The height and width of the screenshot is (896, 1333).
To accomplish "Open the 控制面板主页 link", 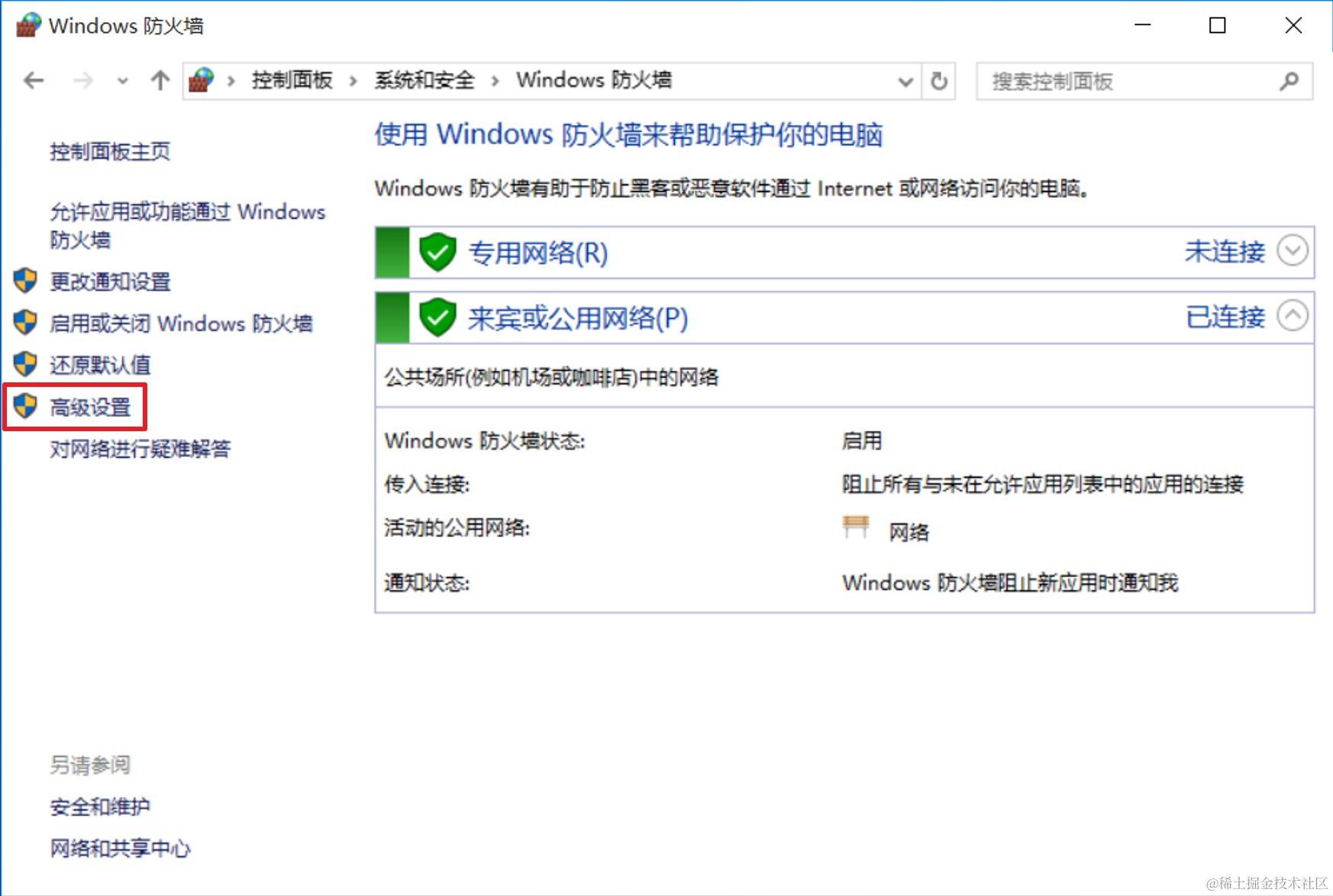I will point(110,152).
